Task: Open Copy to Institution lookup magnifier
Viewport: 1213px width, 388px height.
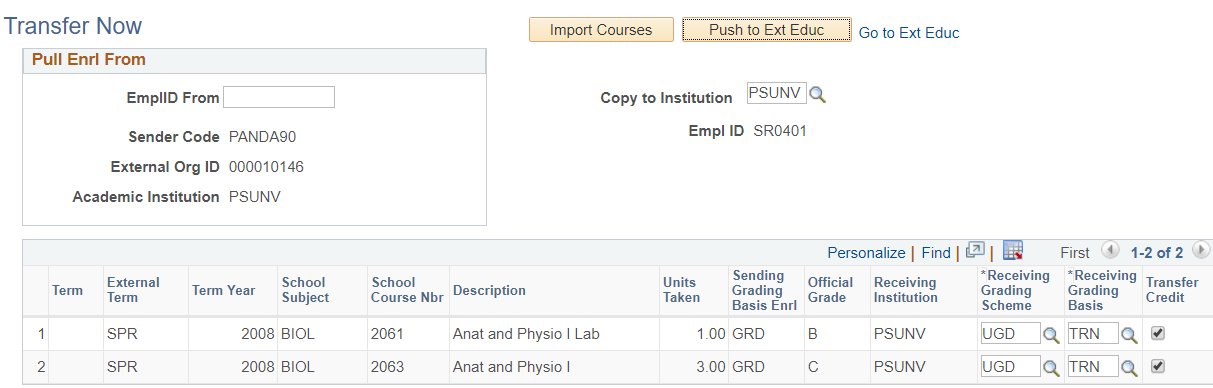Action: click(x=817, y=95)
